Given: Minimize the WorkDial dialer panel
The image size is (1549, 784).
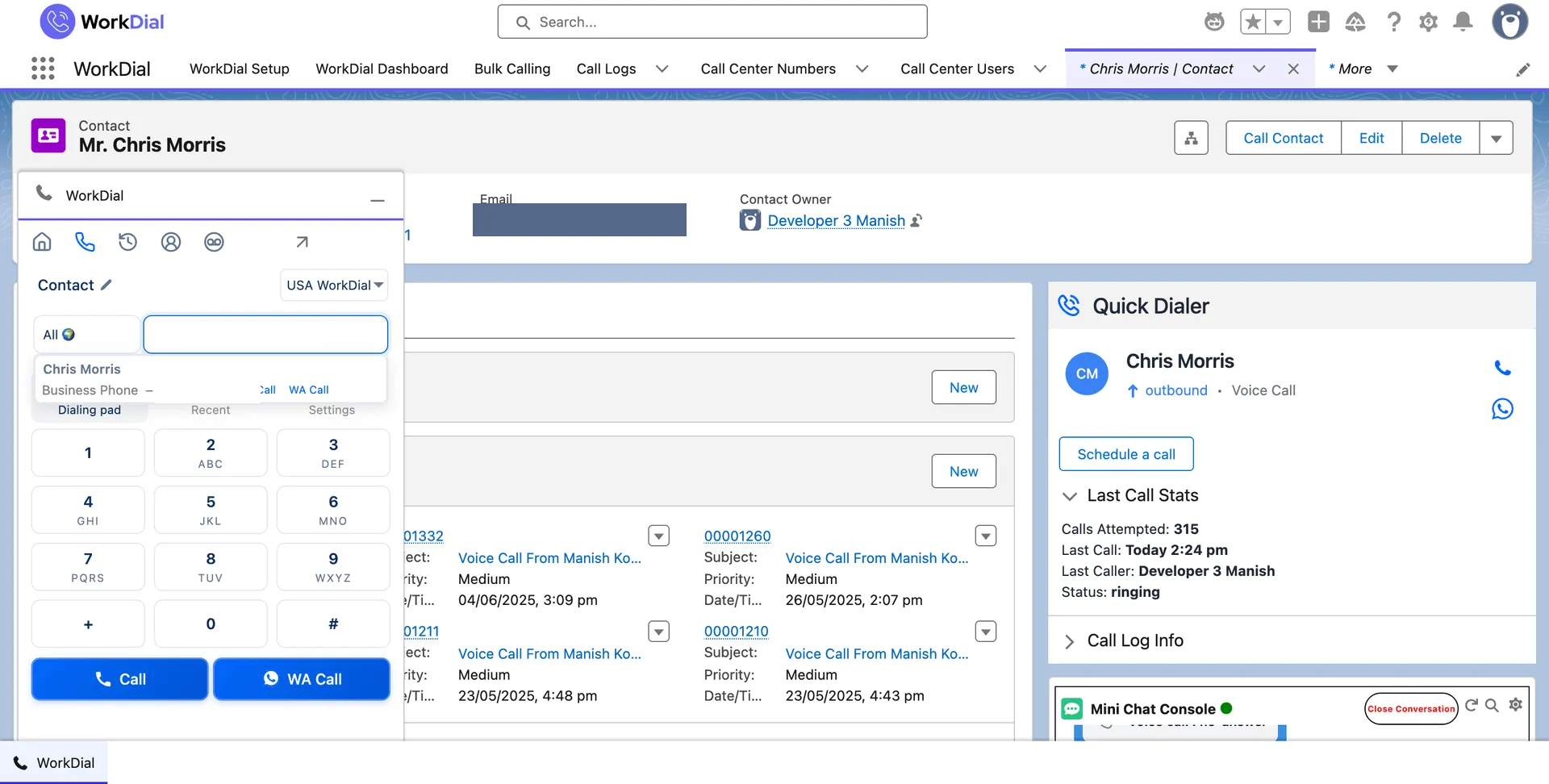Looking at the screenshot, I should [x=377, y=199].
